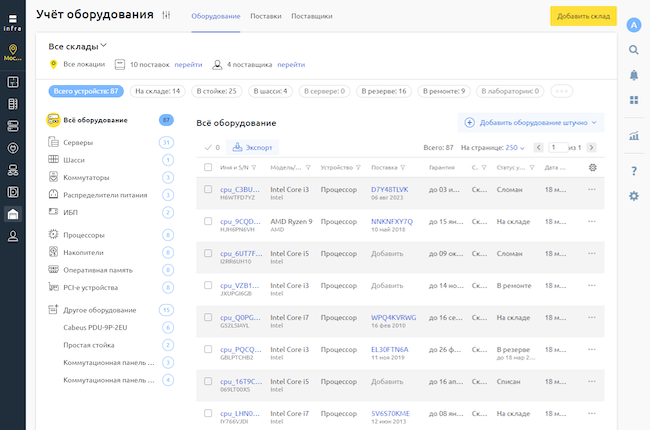Filter by В ремонте: 9 pill
650x430 pixels.
(444, 91)
